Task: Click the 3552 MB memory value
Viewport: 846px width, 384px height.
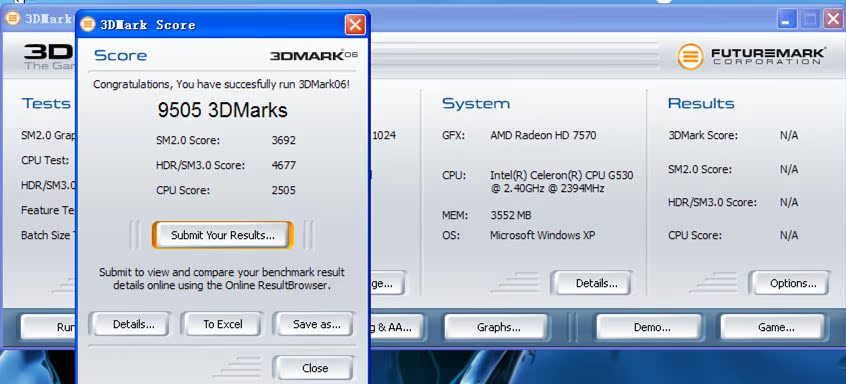Action: pos(510,215)
